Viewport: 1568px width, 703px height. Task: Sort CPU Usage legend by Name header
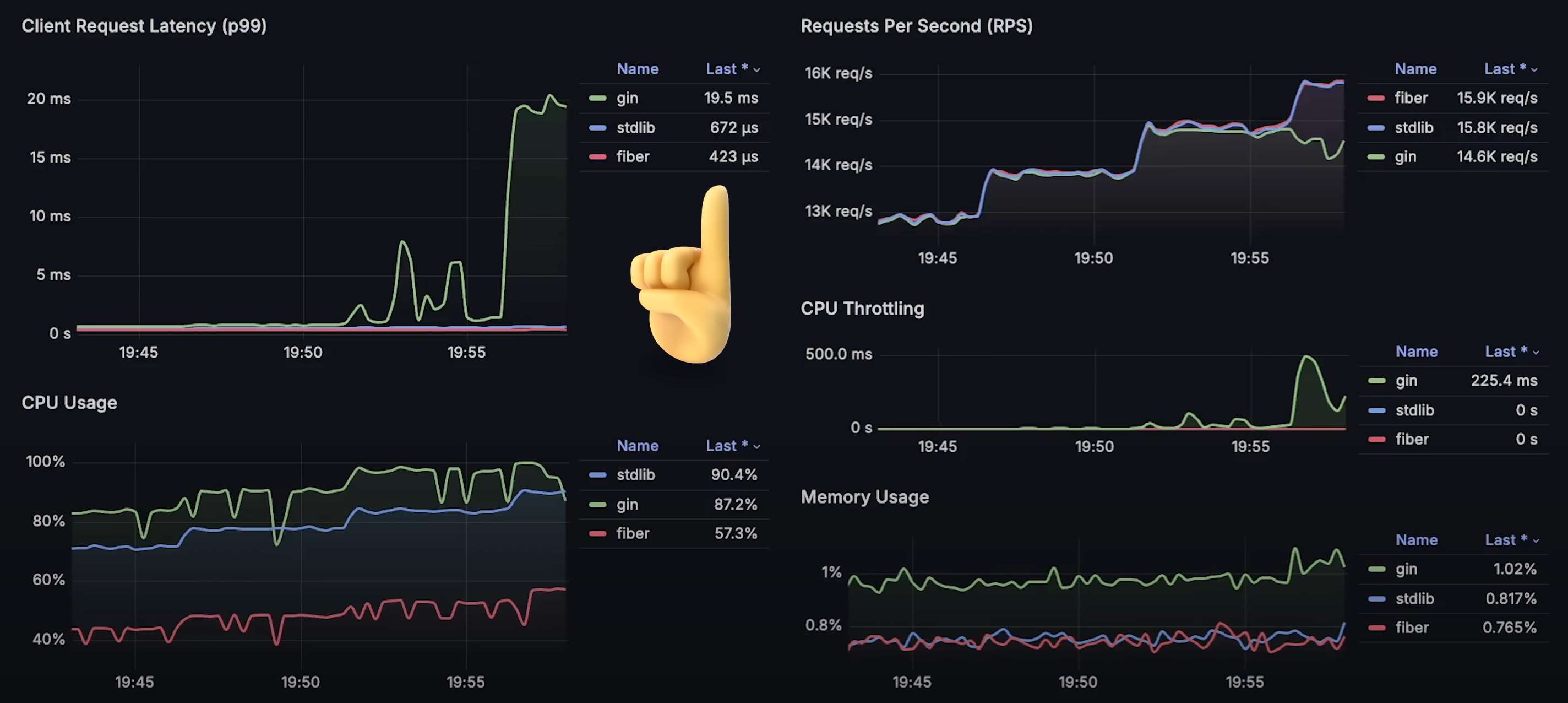tap(638, 446)
